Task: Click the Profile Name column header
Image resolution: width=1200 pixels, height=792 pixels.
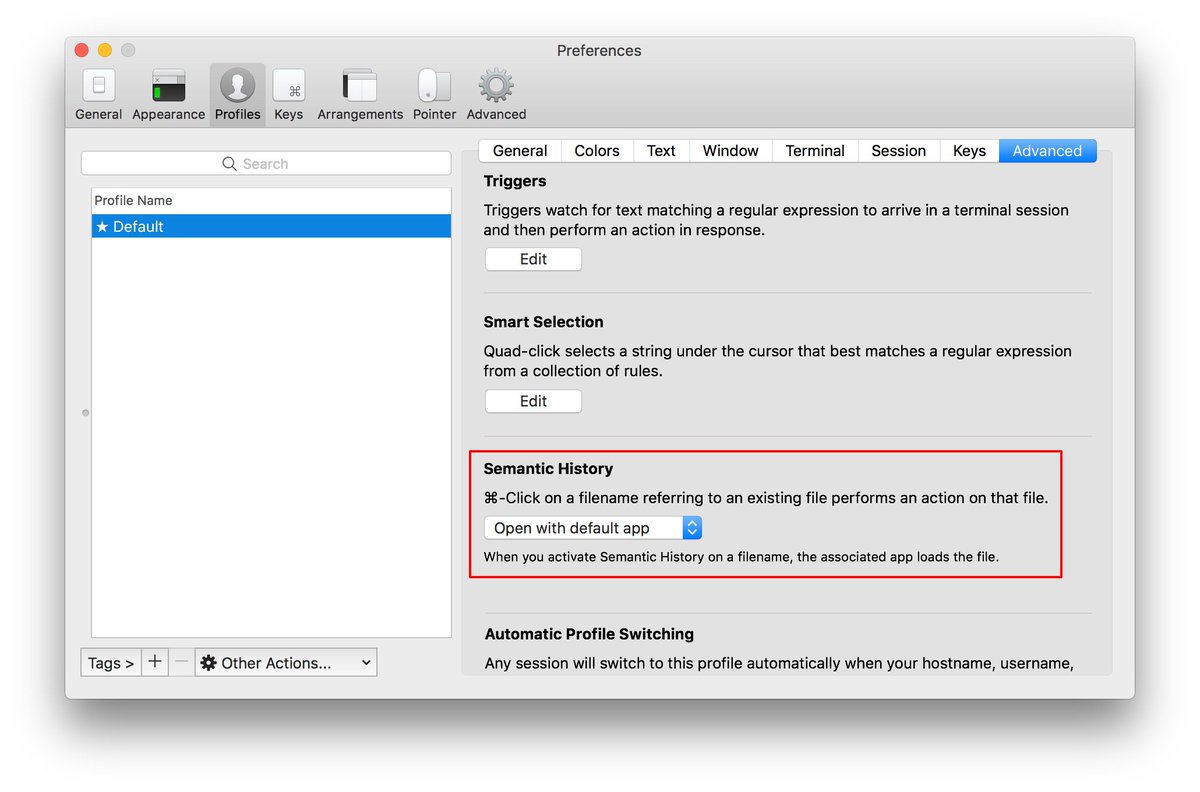Action: point(270,201)
